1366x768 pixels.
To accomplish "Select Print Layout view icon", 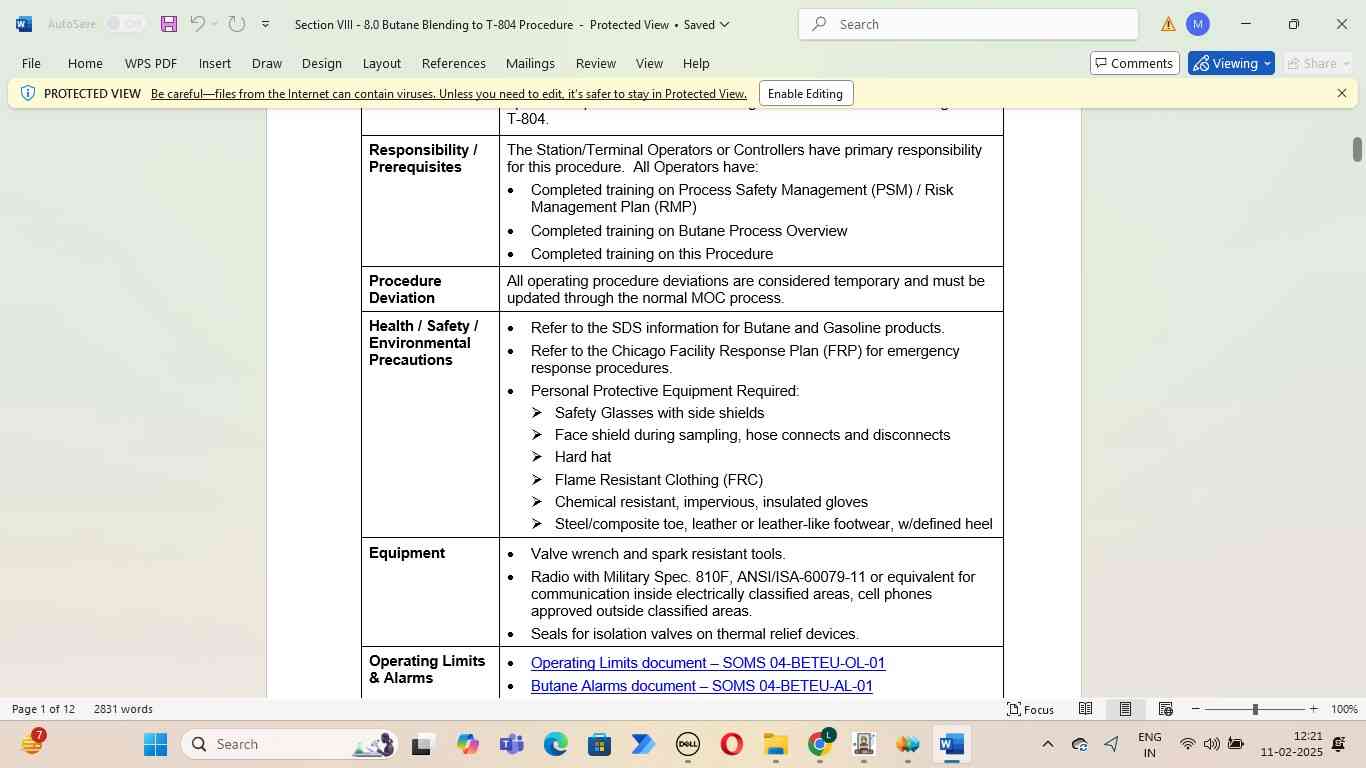I will click(x=1125, y=709).
